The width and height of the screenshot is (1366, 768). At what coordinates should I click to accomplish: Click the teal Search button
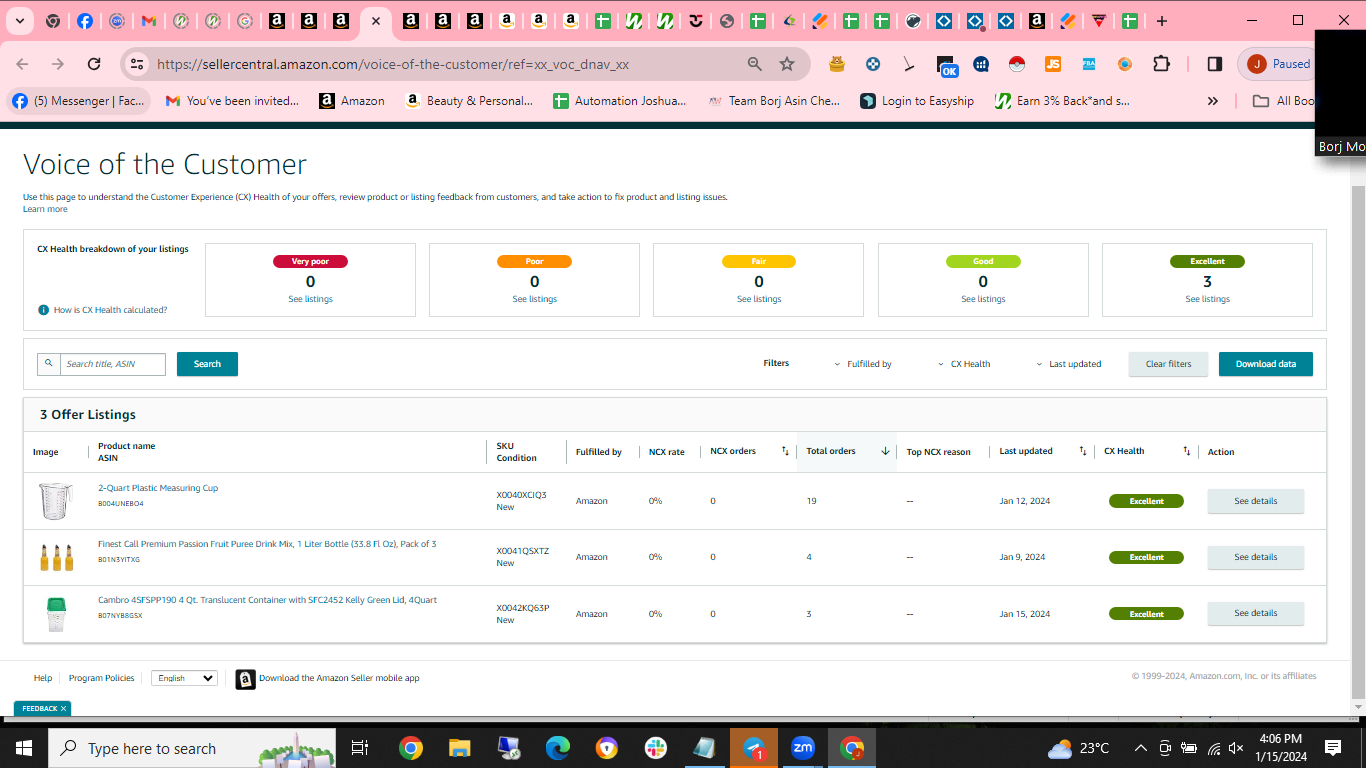[x=207, y=364]
